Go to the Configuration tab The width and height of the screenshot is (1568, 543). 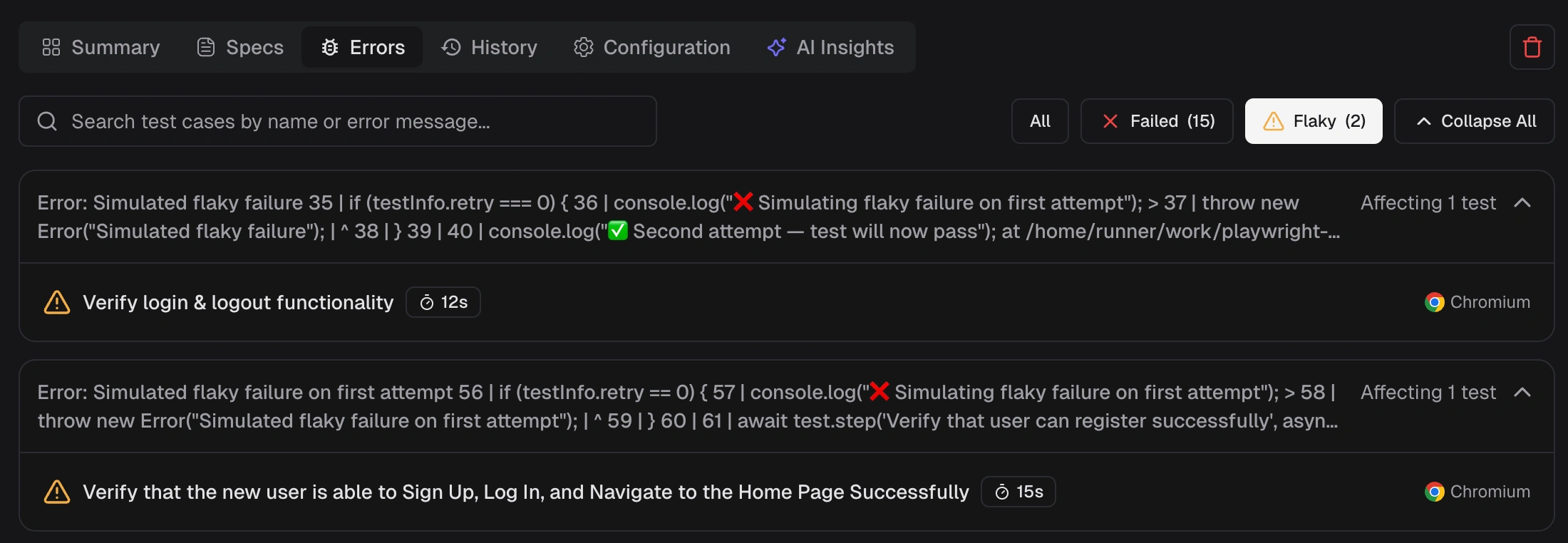(652, 47)
